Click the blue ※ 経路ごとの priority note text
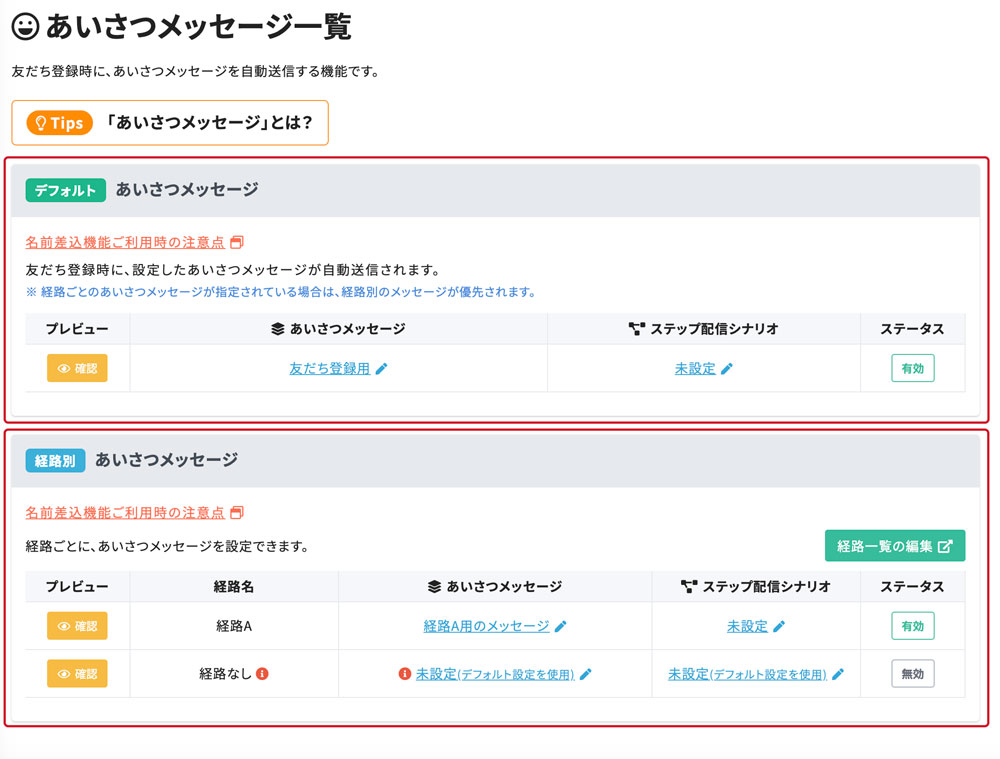1000x759 pixels. pos(281,292)
